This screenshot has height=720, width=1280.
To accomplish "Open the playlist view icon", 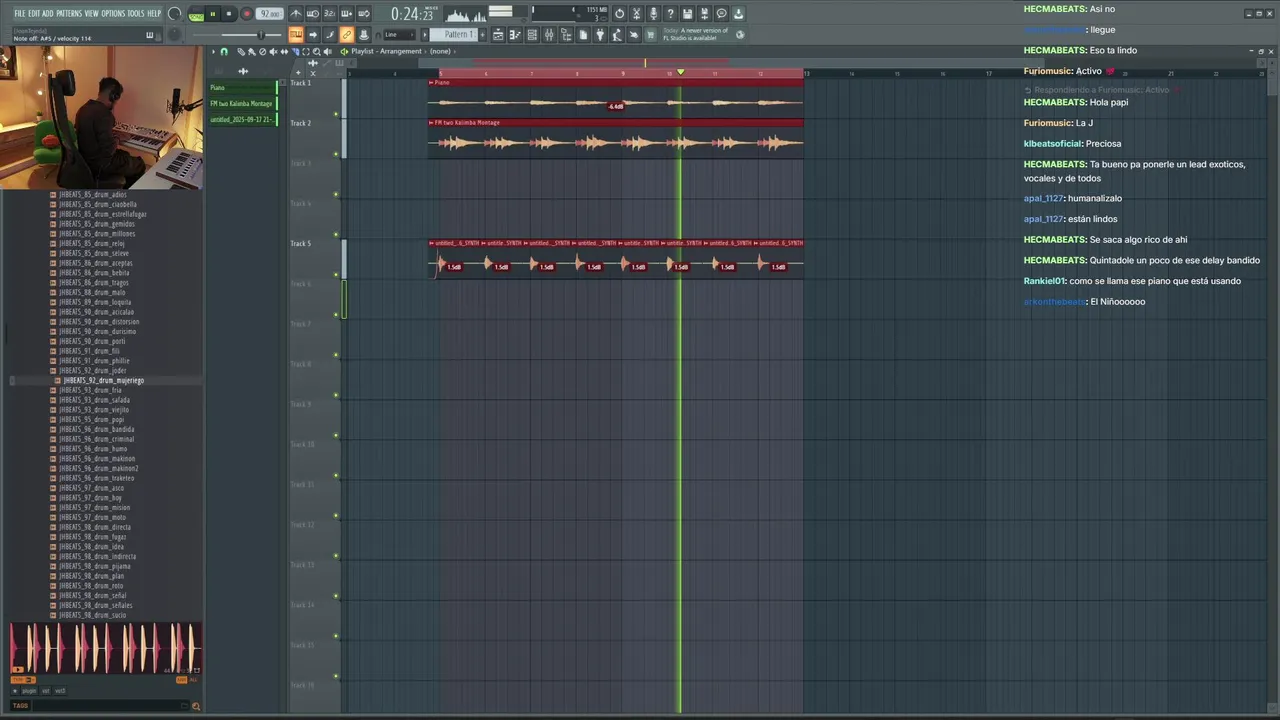I will [498, 34].
